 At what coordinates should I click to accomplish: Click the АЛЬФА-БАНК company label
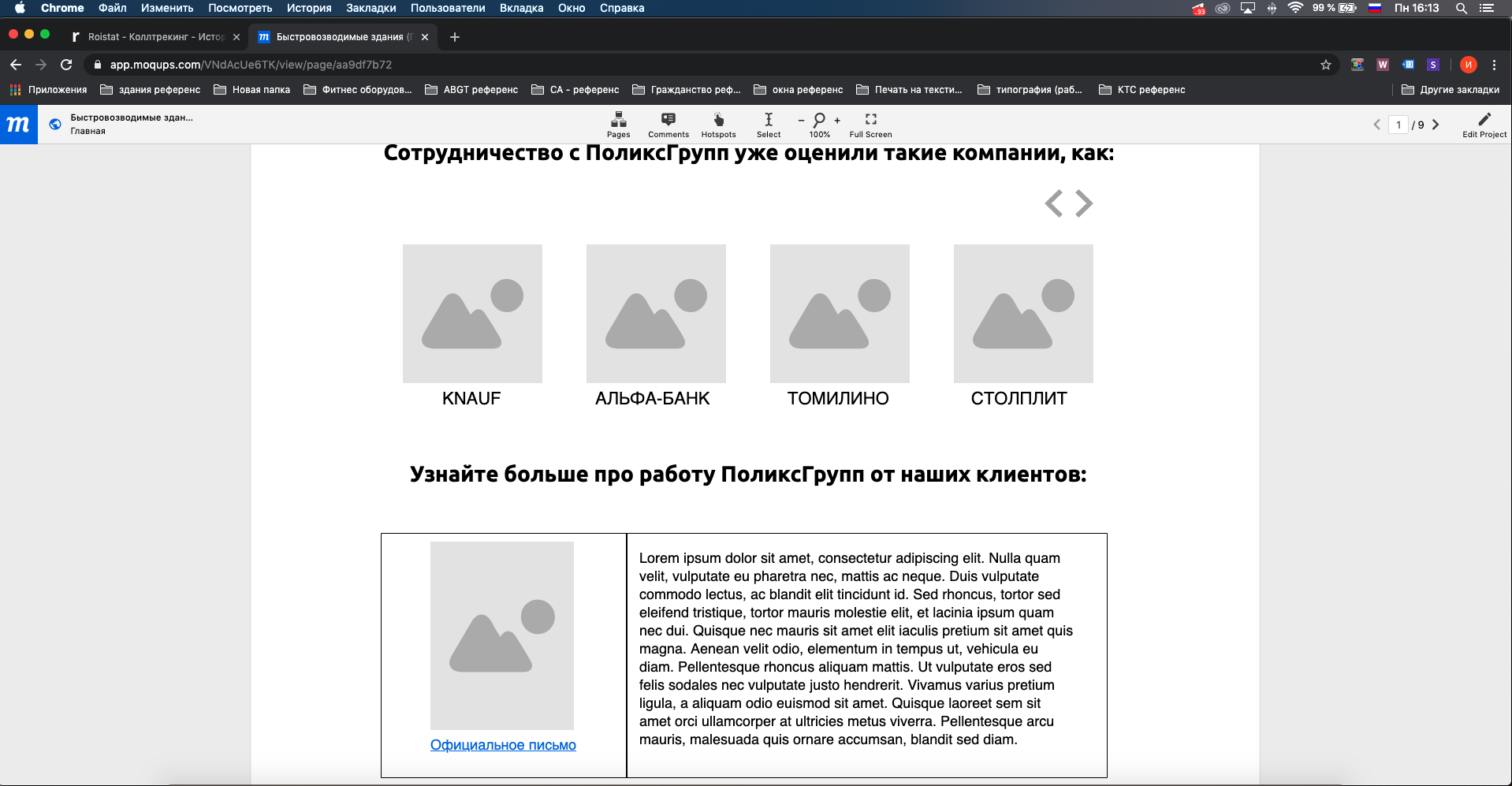click(653, 398)
